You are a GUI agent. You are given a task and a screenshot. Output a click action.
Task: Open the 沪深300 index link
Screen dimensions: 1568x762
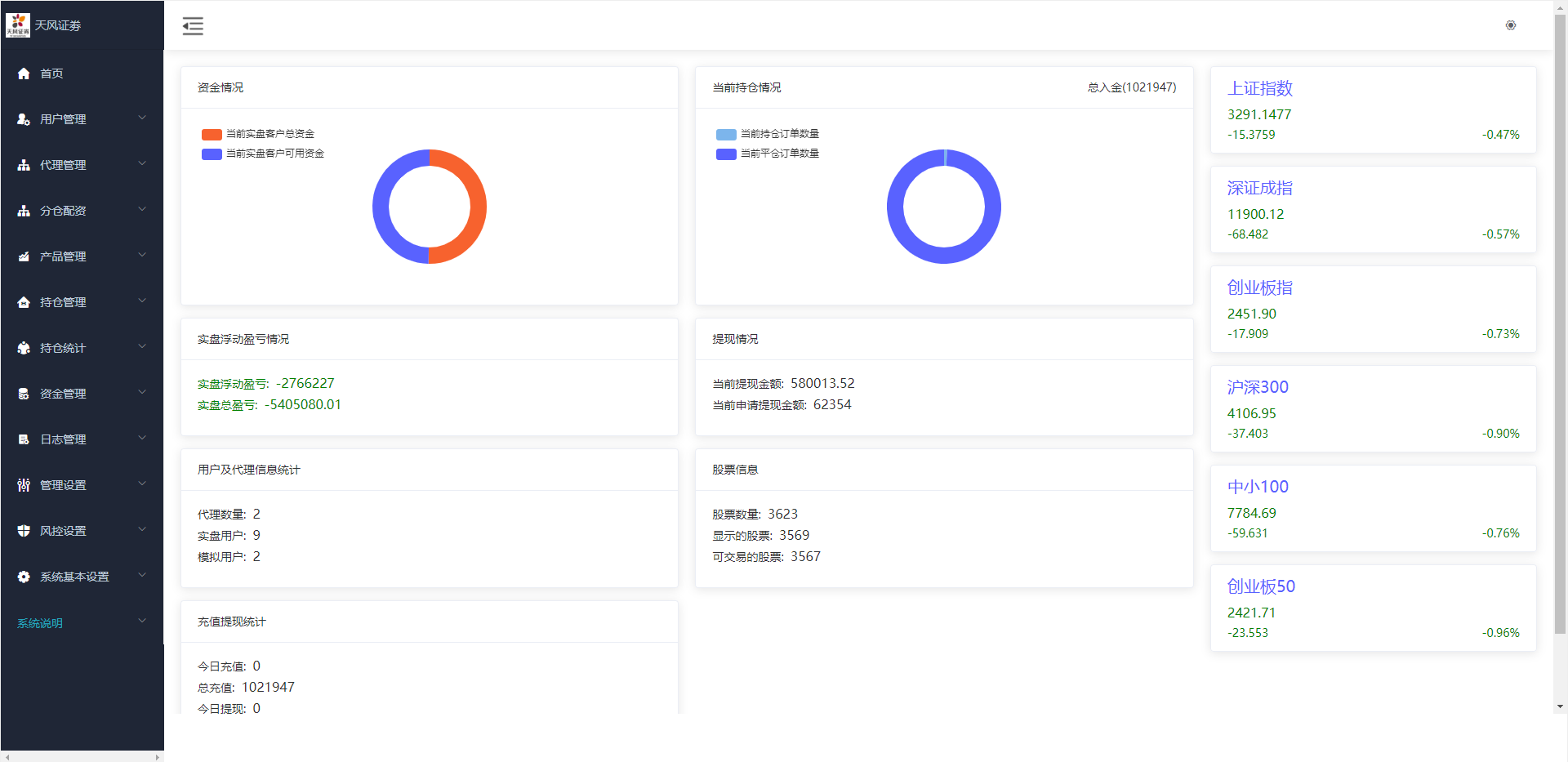(x=1258, y=387)
